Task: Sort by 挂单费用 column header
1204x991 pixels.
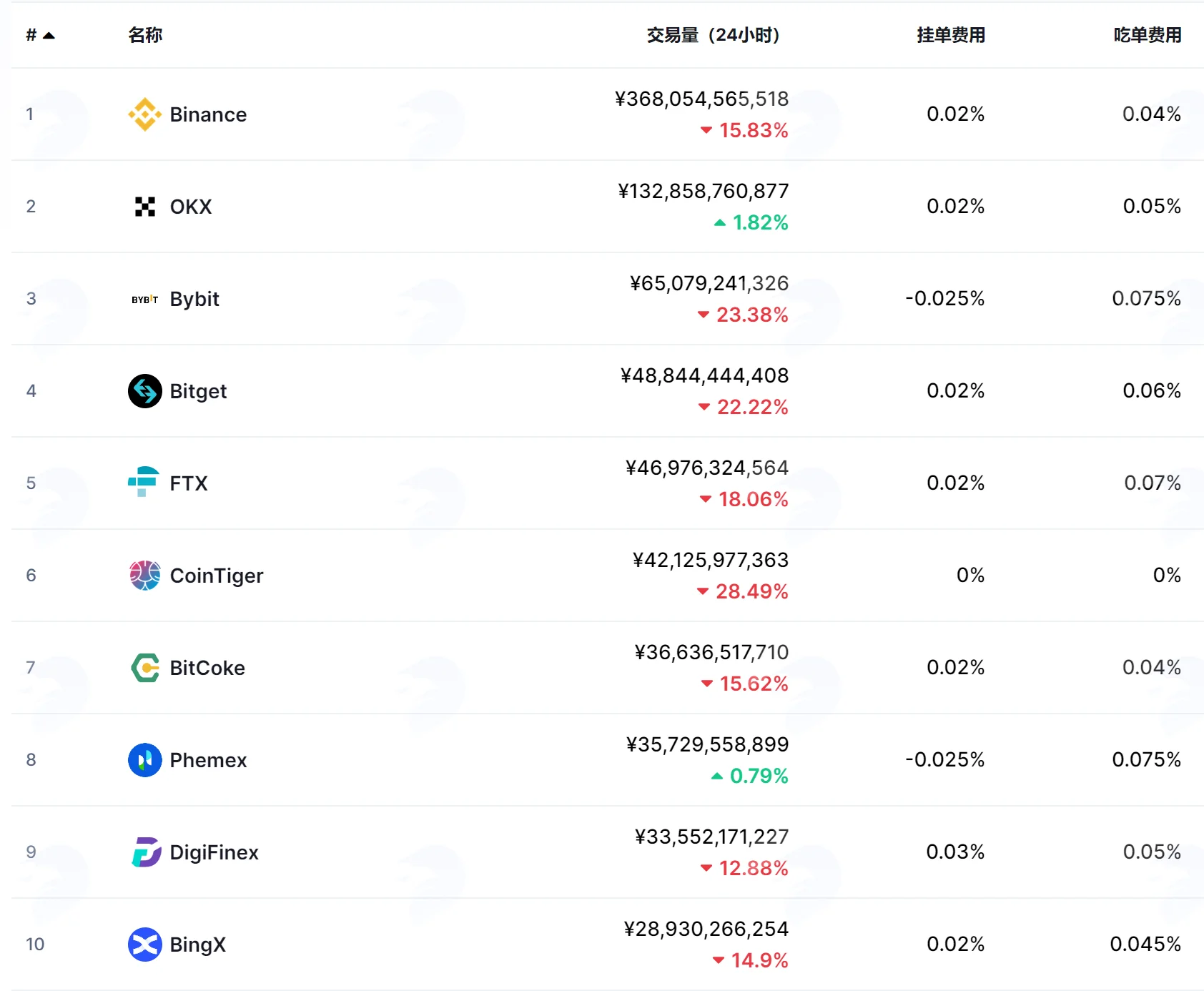Action: click(951, 35)
